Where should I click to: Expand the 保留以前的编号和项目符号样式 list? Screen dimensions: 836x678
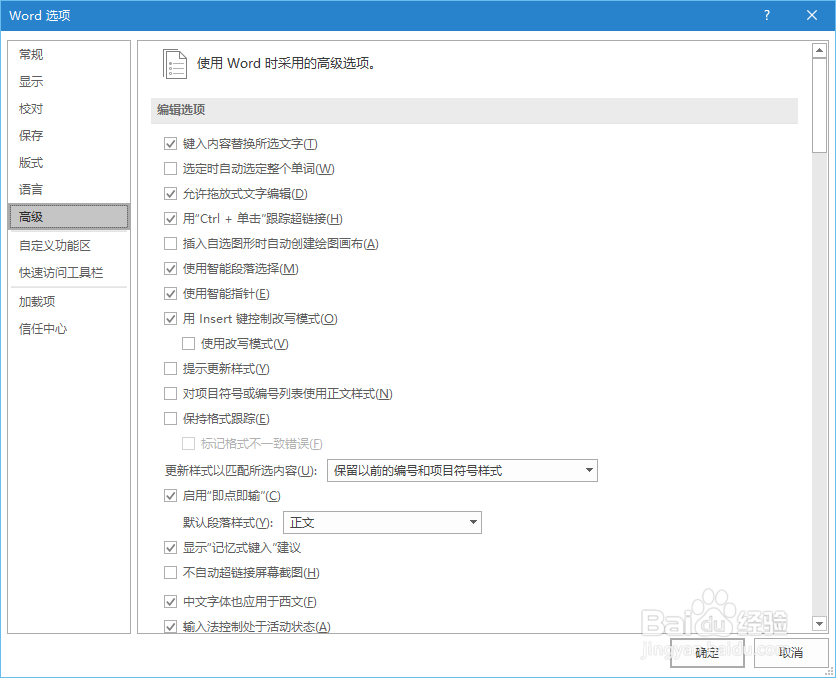pos(590,470)
